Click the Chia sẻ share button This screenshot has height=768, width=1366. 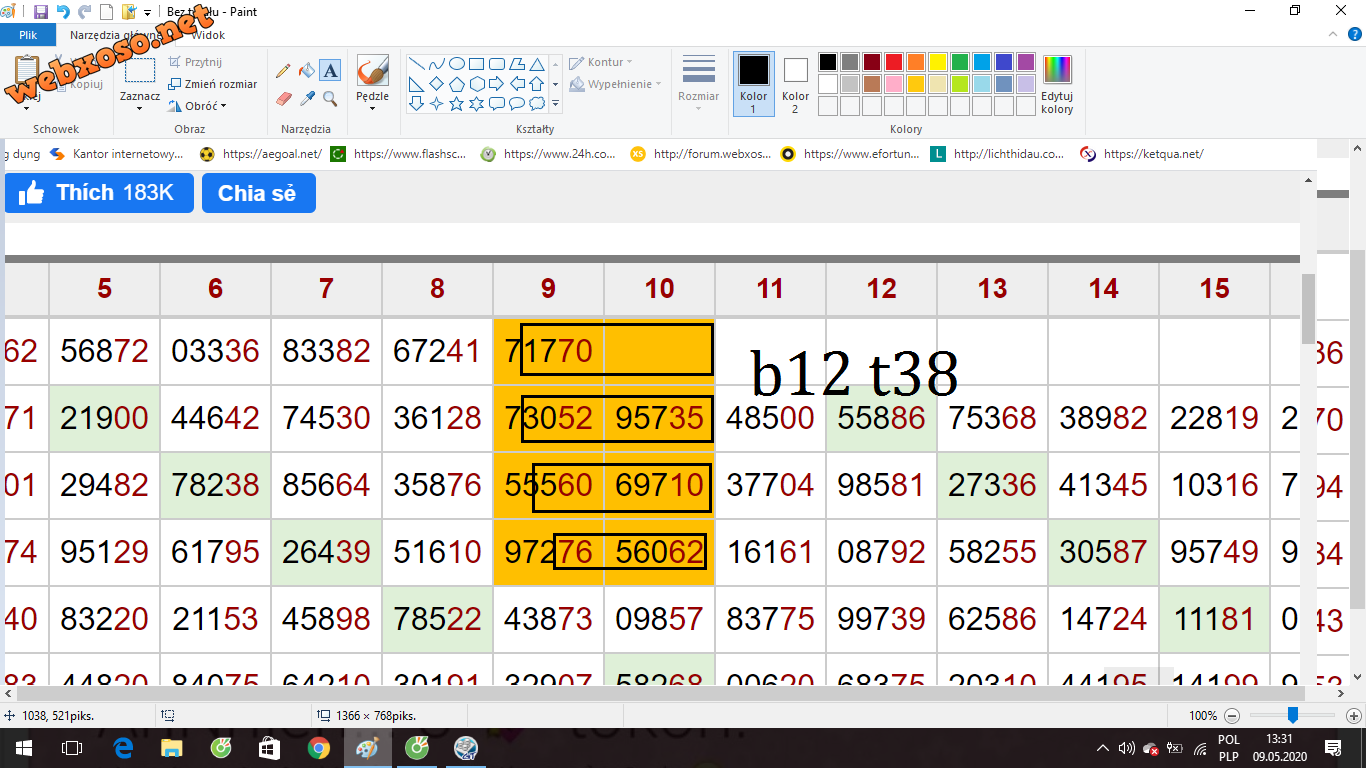click(258, 193)
